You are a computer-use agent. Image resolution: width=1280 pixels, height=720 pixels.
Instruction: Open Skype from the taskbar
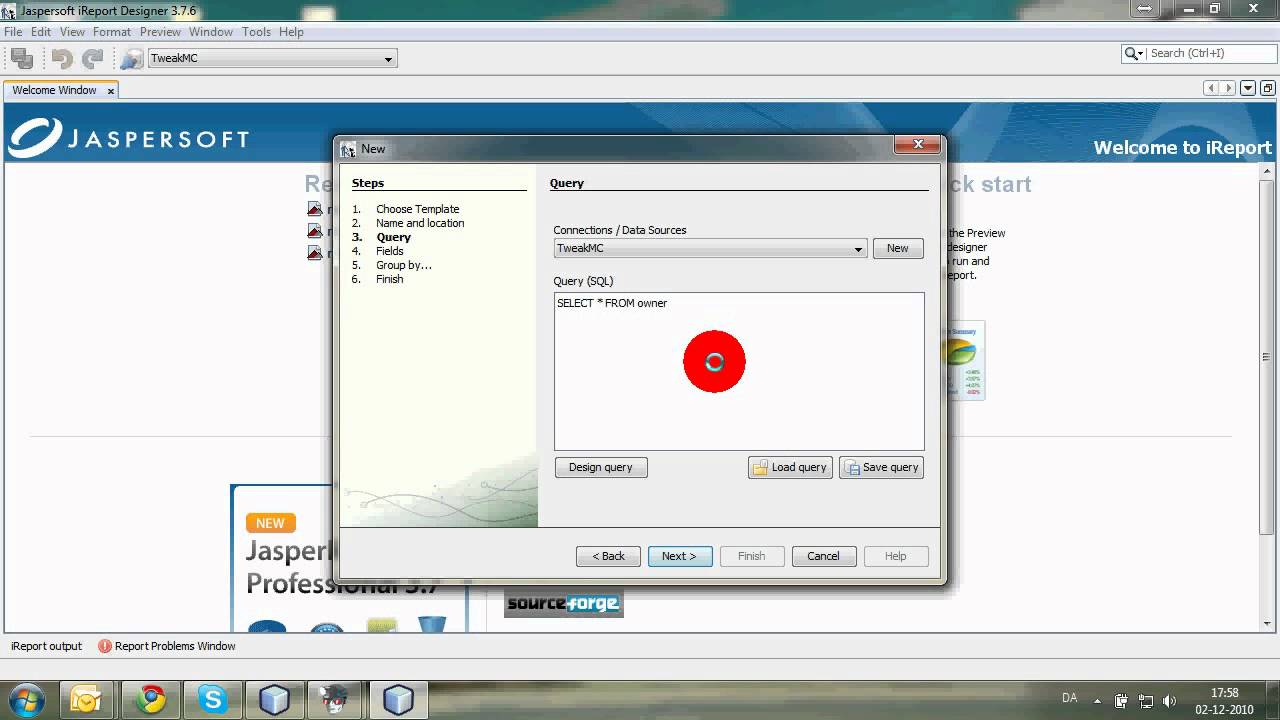click(x=213, y=700)
